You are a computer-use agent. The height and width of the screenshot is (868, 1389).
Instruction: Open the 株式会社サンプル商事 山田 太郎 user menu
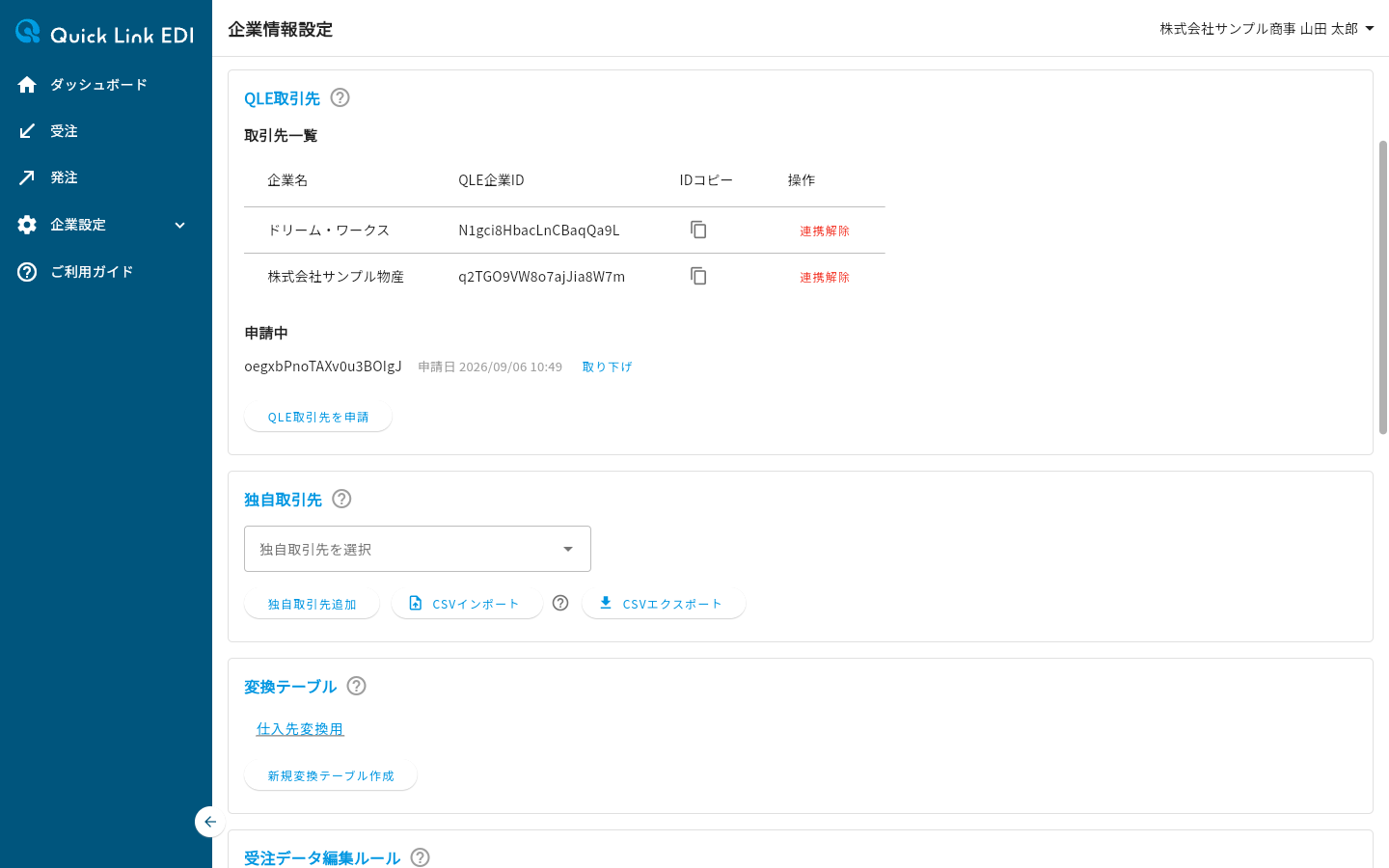pyautogui.click(x=1266, y=29)
